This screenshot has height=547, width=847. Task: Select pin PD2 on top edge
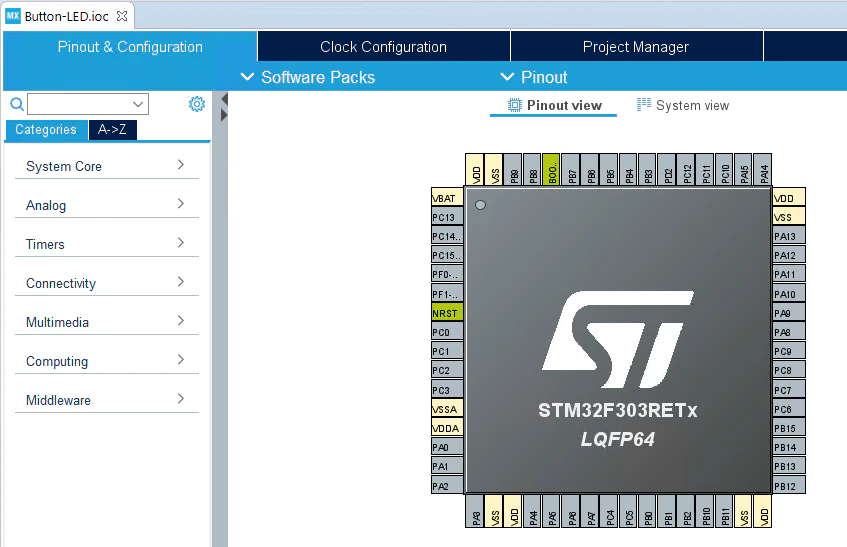pyautogui.click(x=667, y=169)
